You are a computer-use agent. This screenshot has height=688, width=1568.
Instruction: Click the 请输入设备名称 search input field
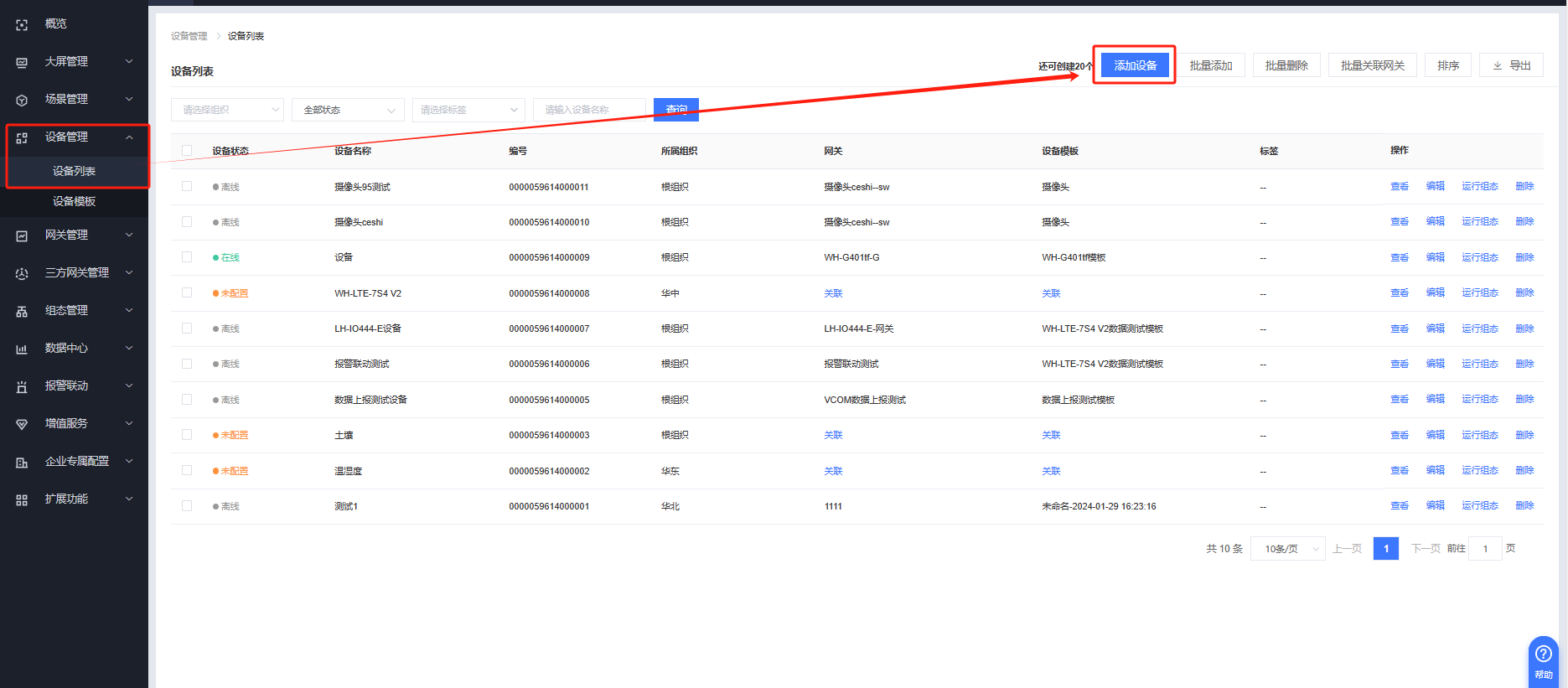click(589, 110)
